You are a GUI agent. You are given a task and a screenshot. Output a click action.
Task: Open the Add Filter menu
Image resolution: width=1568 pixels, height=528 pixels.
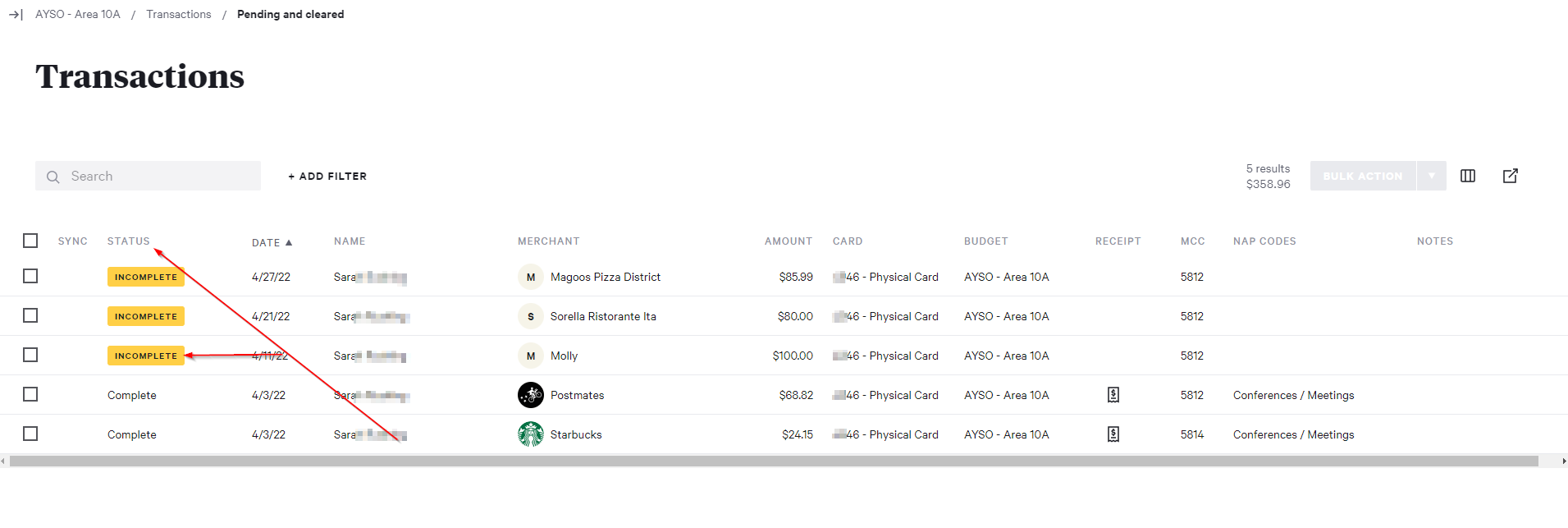[327, 177]
